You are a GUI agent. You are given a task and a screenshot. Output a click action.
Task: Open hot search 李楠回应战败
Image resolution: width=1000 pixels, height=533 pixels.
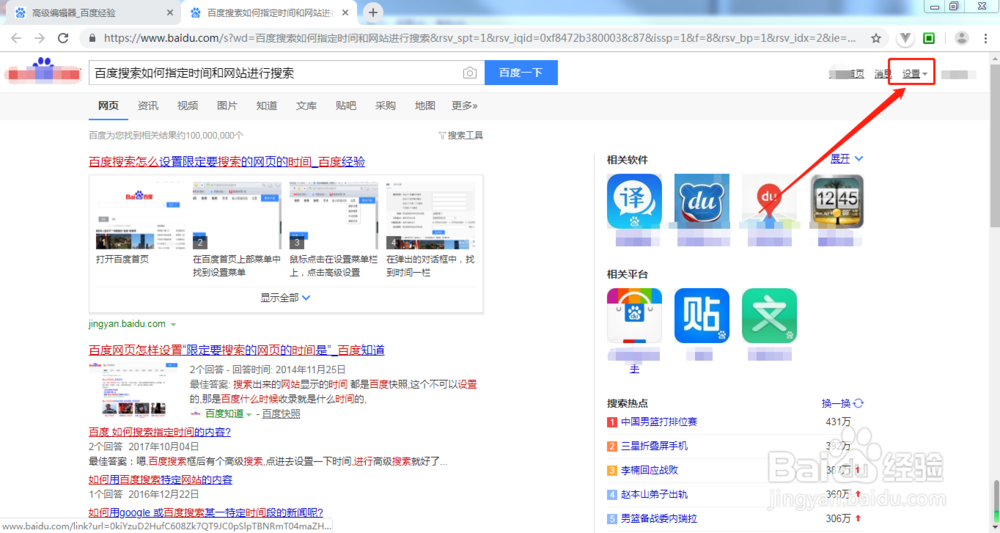[649, 471]
